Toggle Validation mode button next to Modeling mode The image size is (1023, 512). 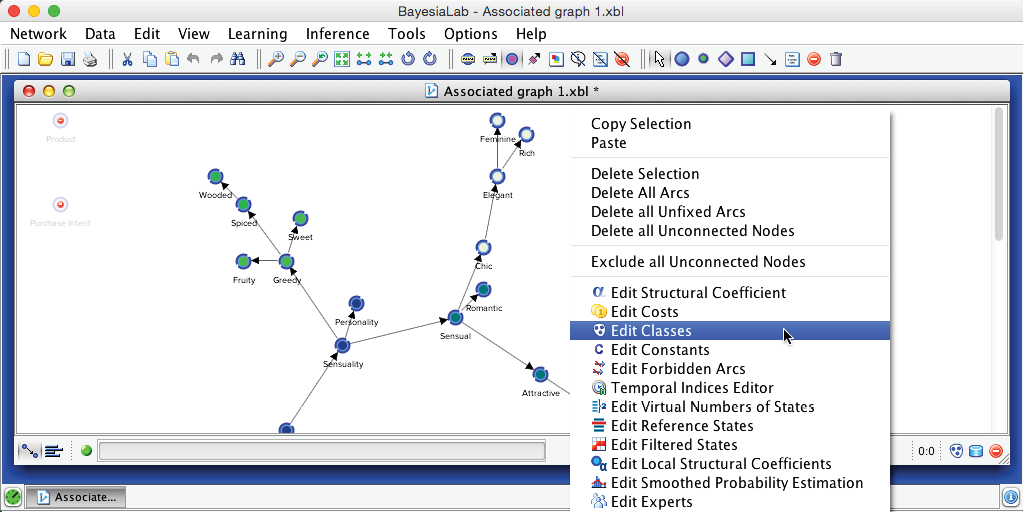coord(53,451)
